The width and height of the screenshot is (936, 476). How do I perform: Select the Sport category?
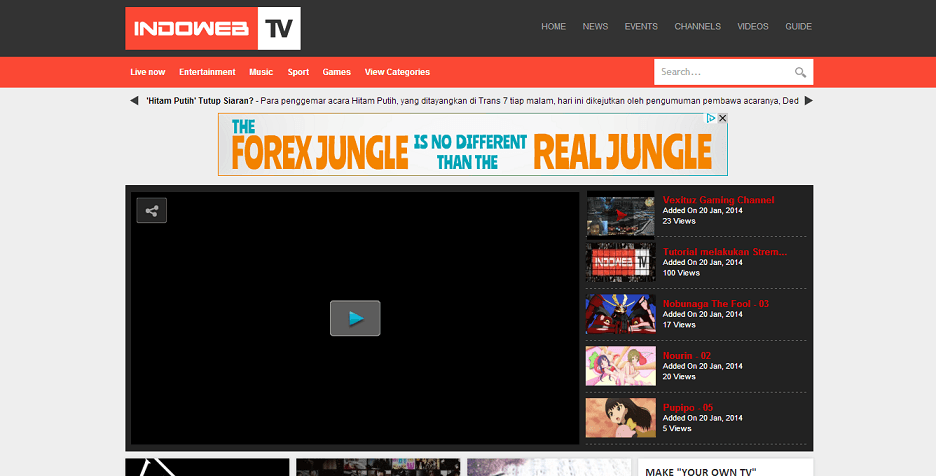298,72
